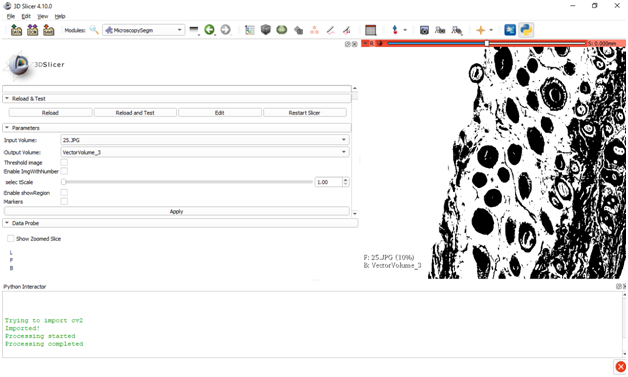The height and width of the screenshot is (377, 628).
Task: Toggle the Show Zoomed Slice checkbox
Action: coord(11,239)
